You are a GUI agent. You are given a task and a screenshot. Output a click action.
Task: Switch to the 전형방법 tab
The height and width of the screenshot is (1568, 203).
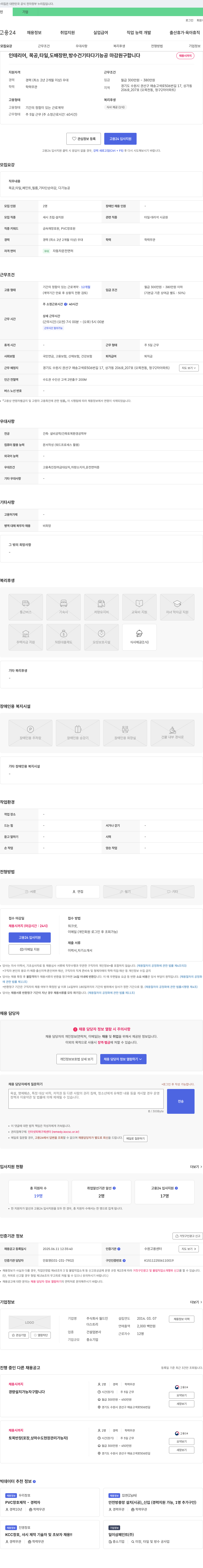(x=157, y=46)
